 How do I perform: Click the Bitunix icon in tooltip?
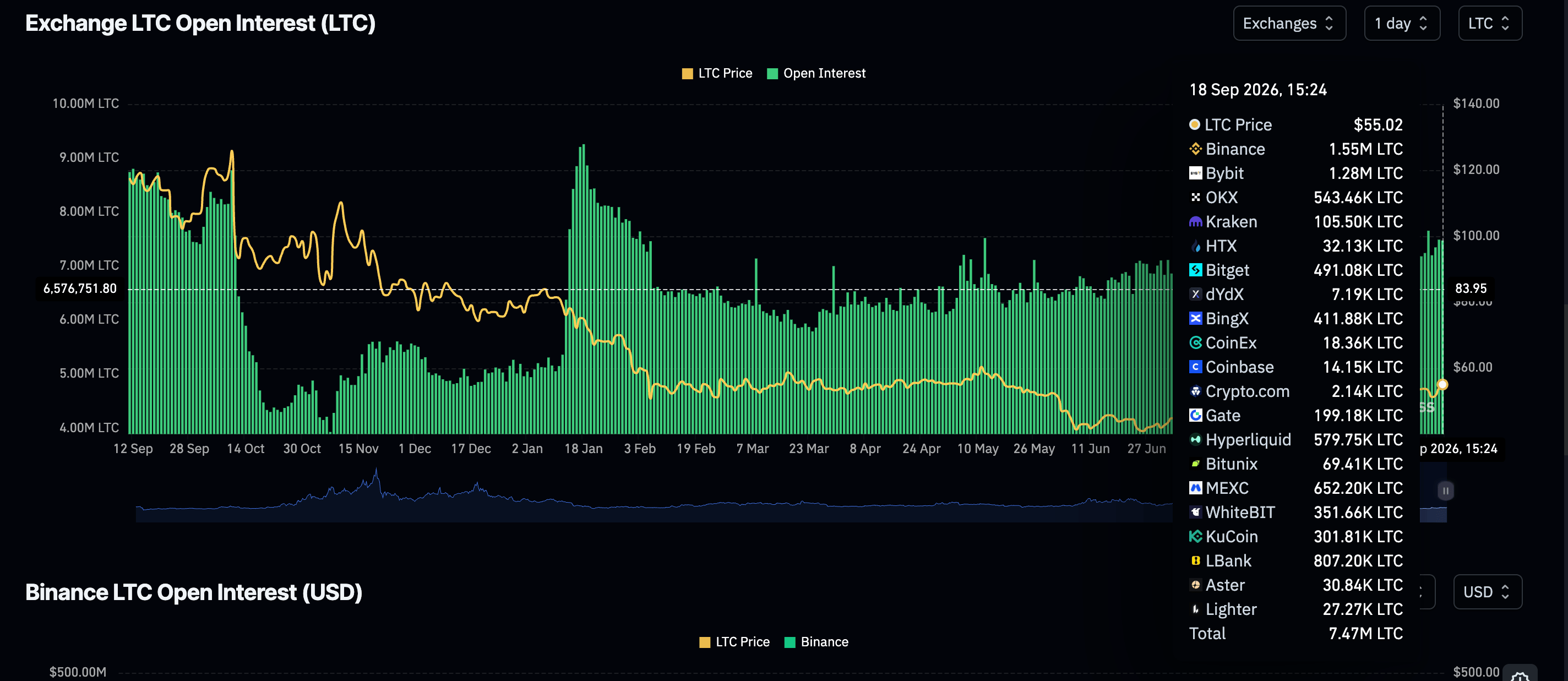tap(1195, 464)
